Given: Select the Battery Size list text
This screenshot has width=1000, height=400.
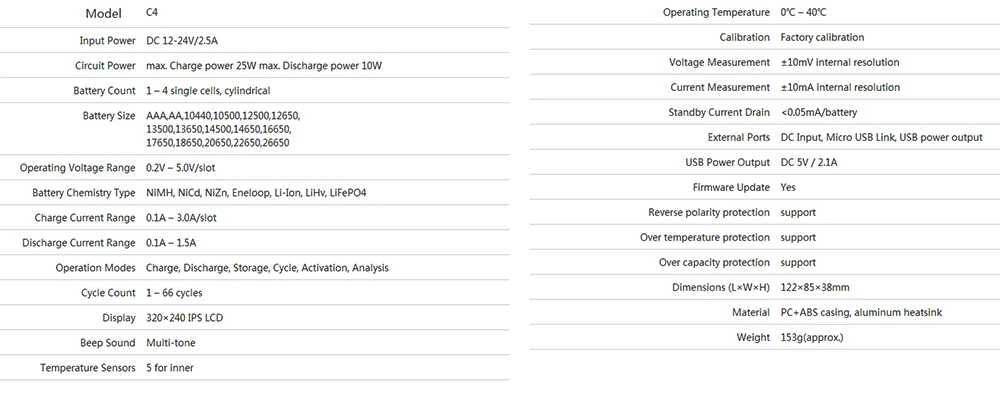Looking at the screenshot, I should coord(223,130).
